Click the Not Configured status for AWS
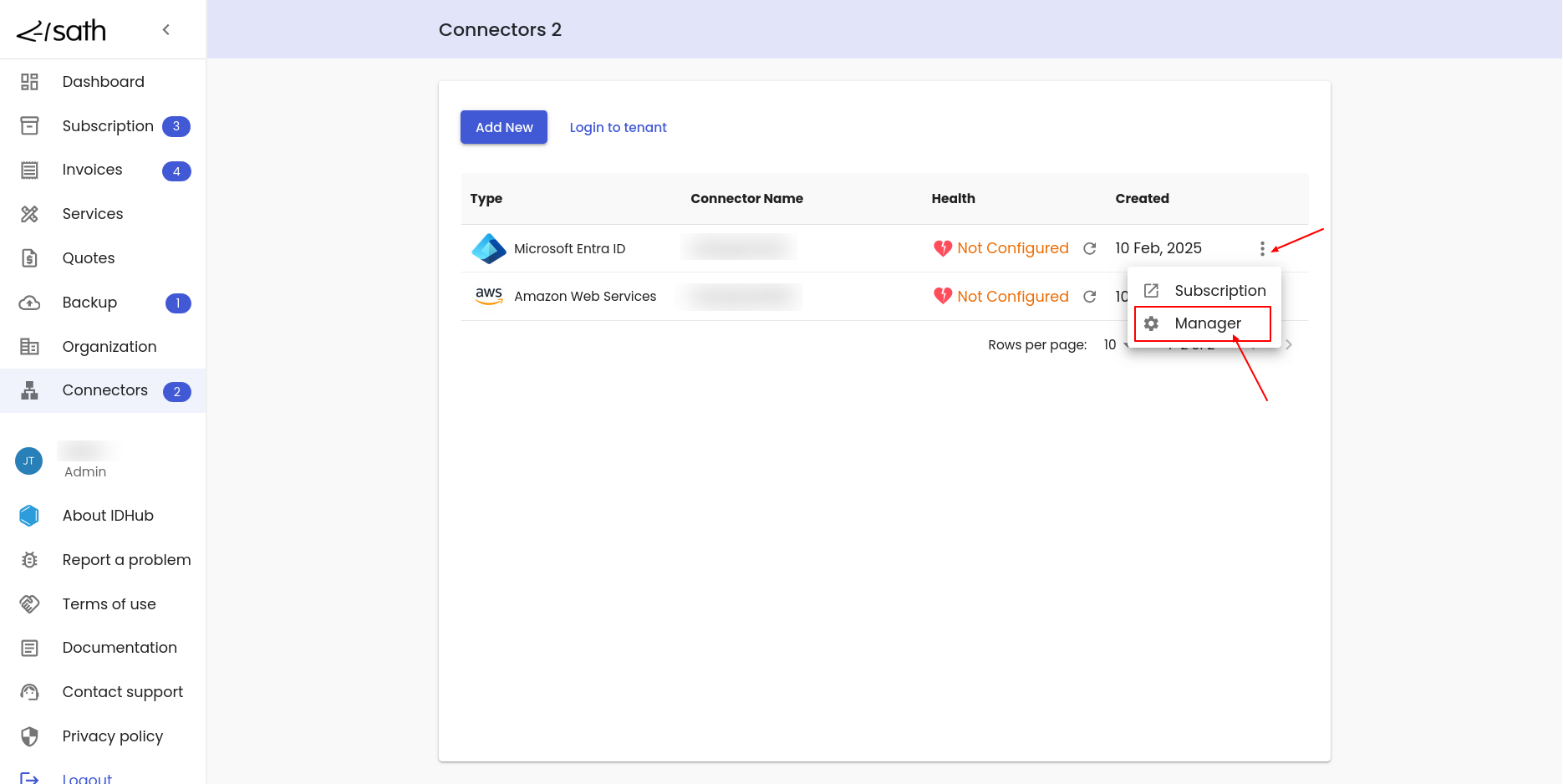Screen dimensions: 1563x784 (1012, 297)
